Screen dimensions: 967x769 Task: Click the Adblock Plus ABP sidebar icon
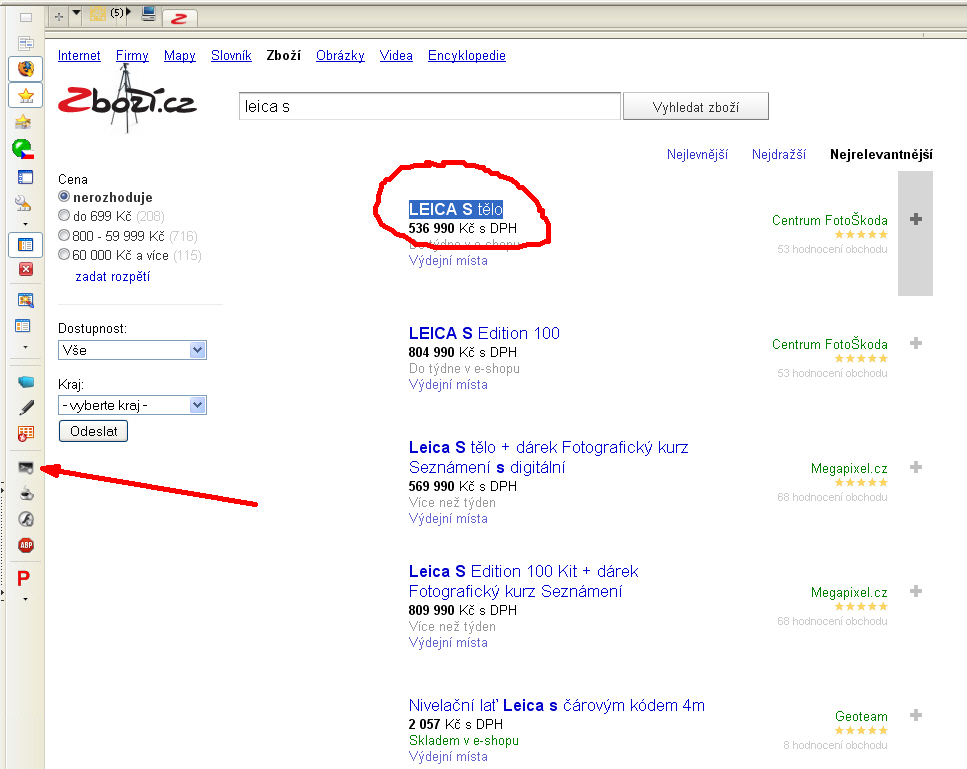26,545
